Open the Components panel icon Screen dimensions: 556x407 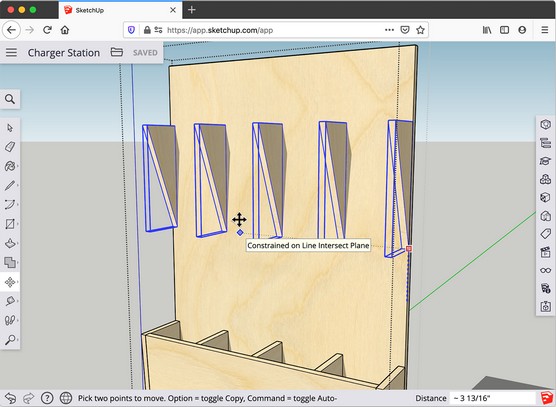pyautogui.click(x=545, y=179)
